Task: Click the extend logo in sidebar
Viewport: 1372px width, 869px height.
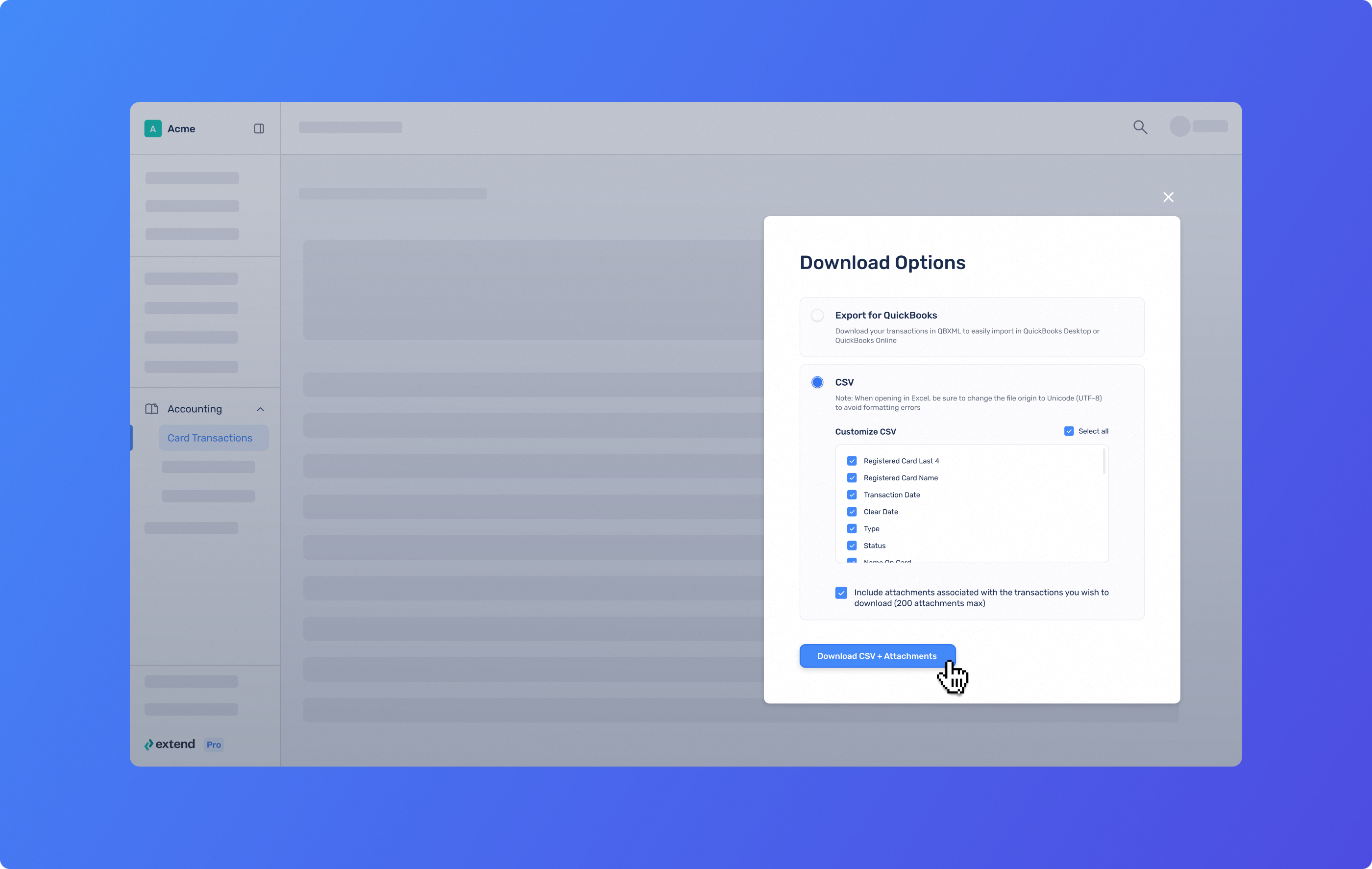Action: click(170, 744)
